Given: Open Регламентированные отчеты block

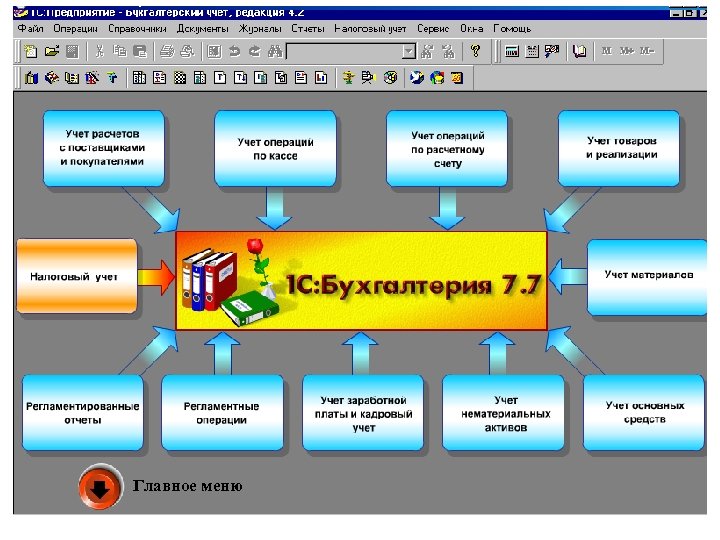Looking at the screenshot, I should click(x=83, y=412).
